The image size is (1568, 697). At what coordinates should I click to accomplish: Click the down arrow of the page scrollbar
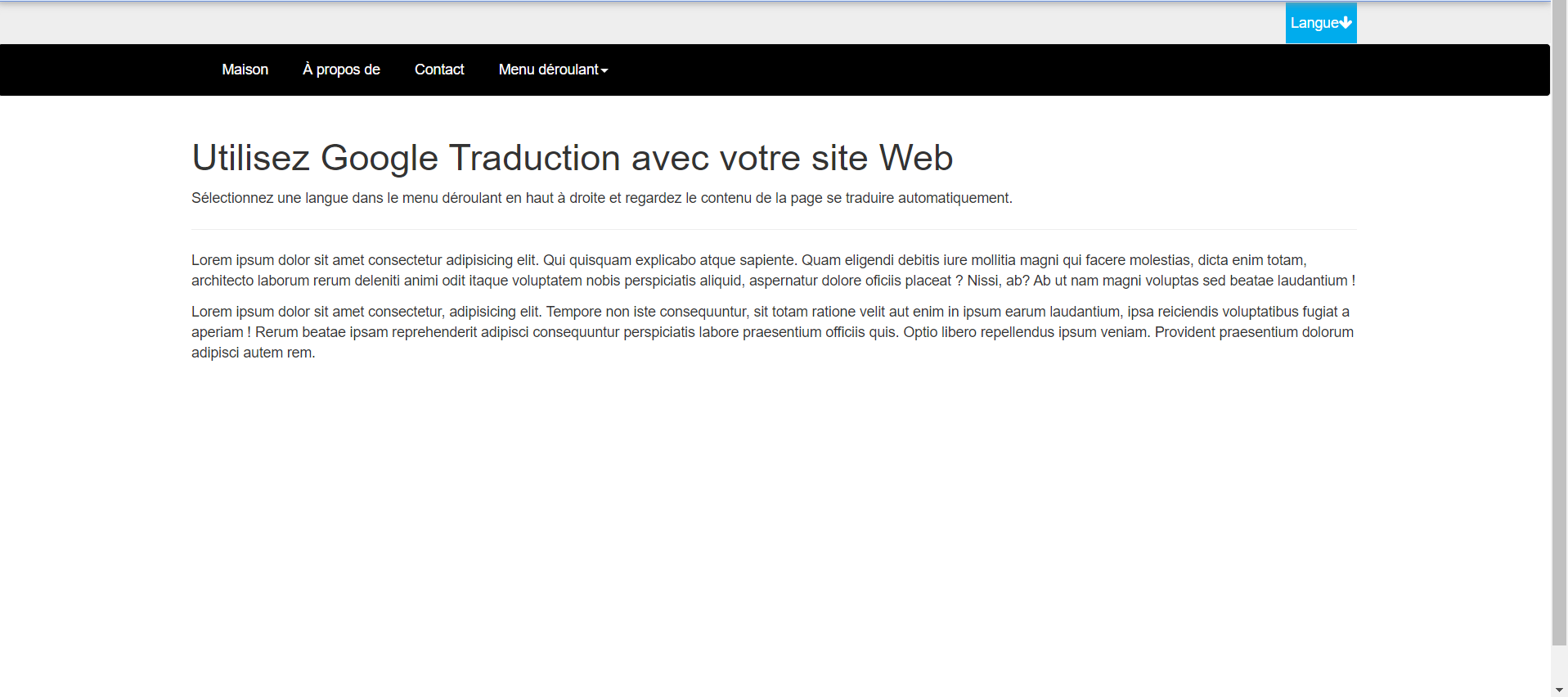tap(1559, 690)
